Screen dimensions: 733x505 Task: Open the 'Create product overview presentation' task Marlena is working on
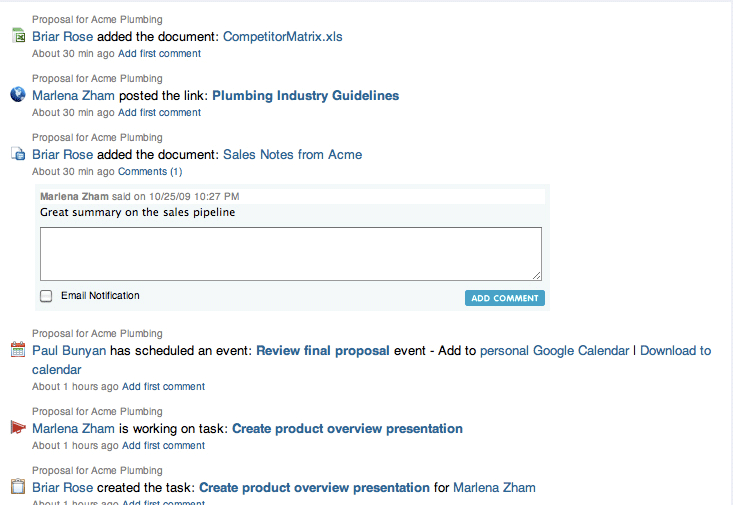pyautogui.click(x=347, y=428)
